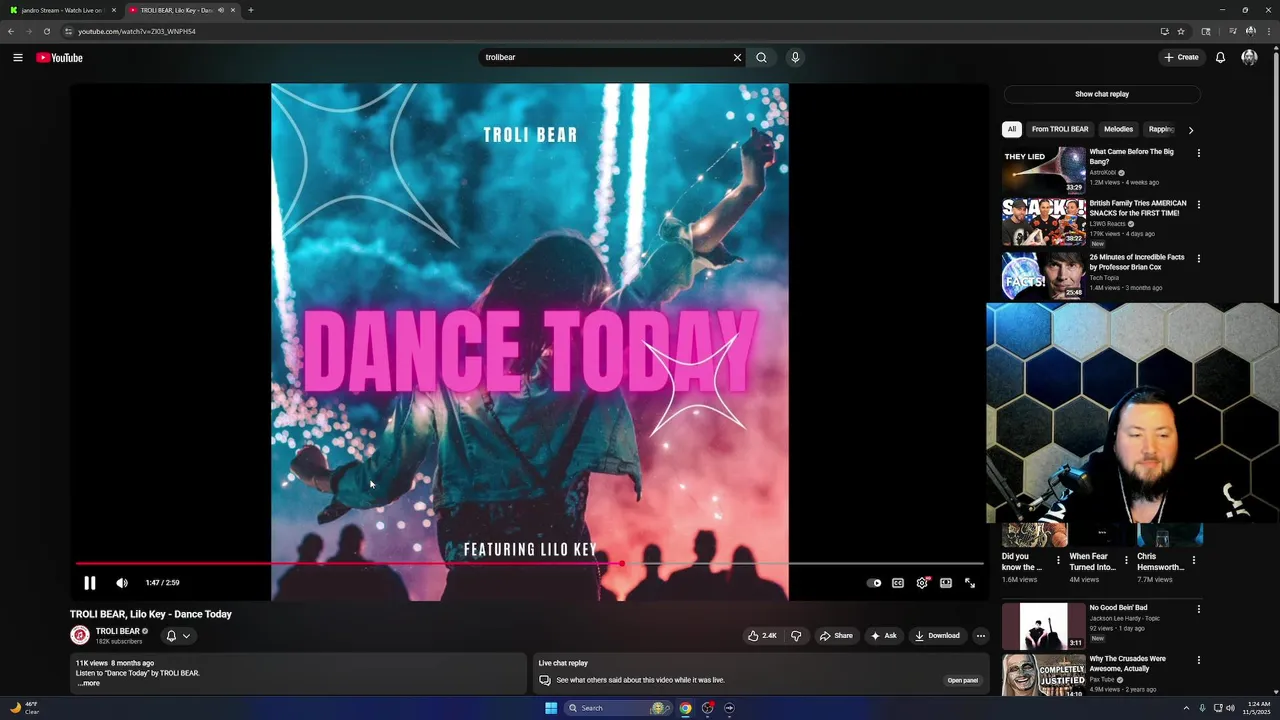1280x720 pixels.
Task: Share the Dance Today video
Action: pos(836,636)
